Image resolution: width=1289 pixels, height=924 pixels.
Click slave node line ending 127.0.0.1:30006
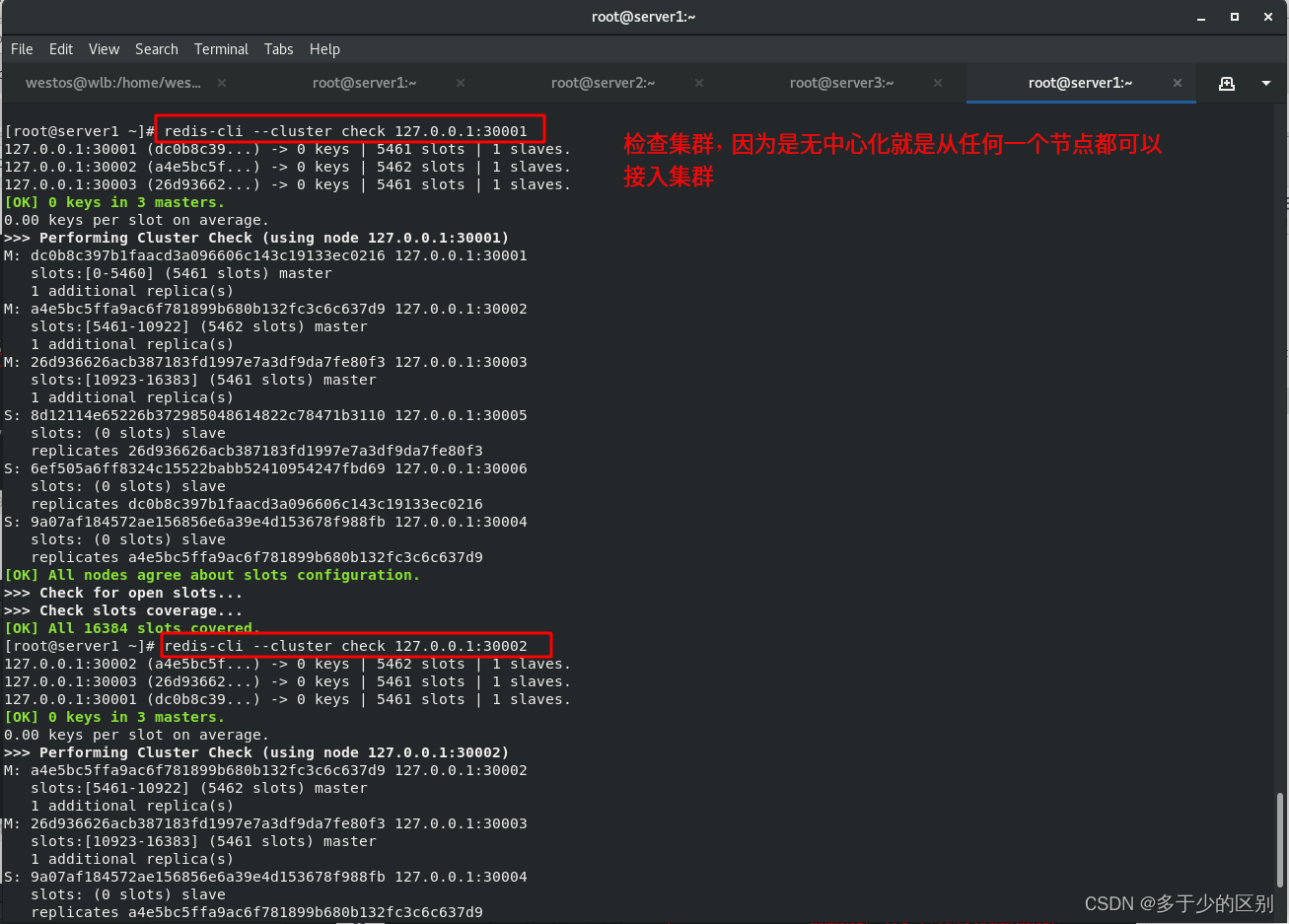coord(265,468)
